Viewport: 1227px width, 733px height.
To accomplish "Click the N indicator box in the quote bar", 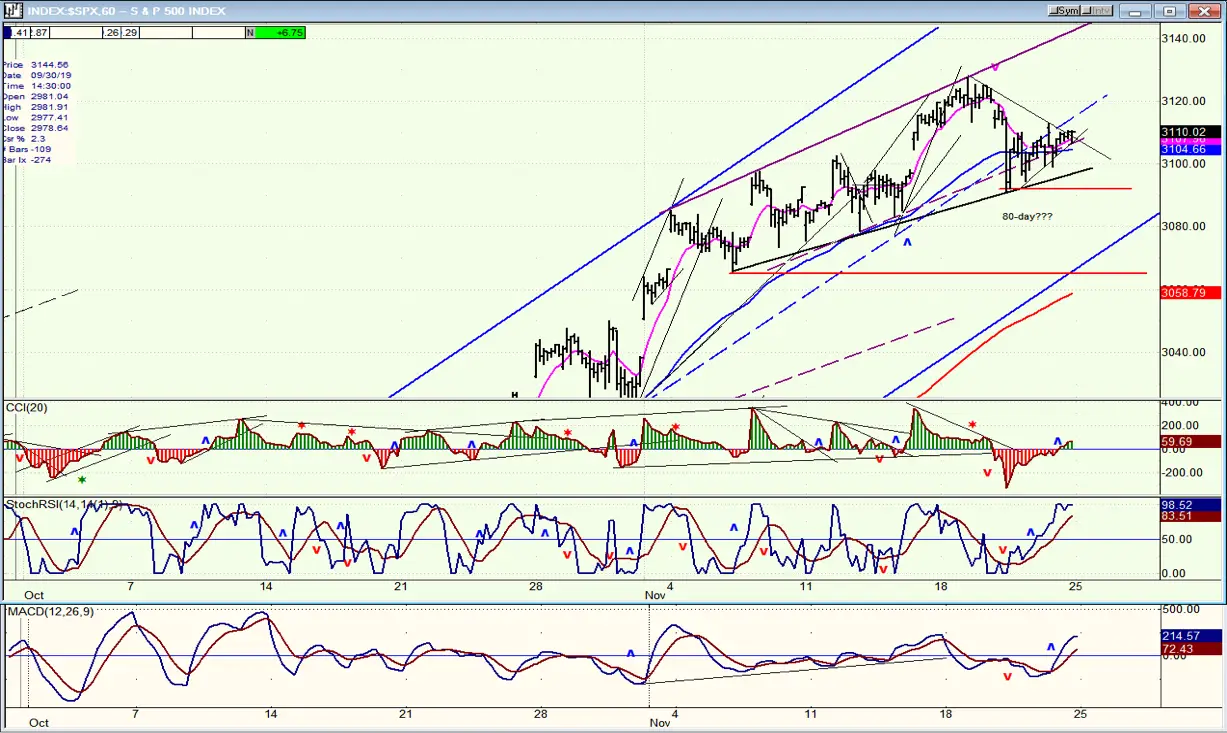I will tap(250, 33).
